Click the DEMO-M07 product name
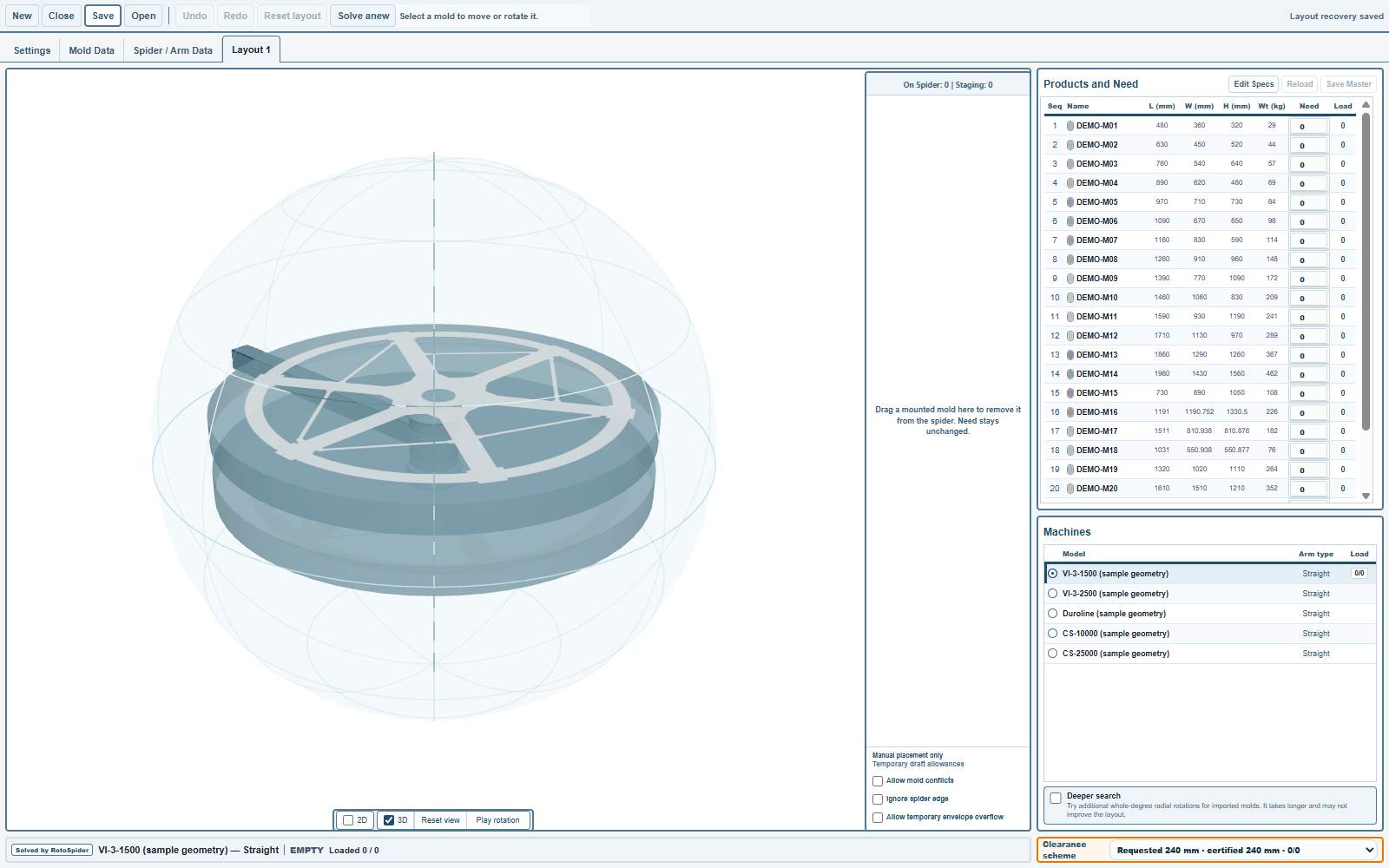This screenshot has height=868, width=1389. (1097, 240)
